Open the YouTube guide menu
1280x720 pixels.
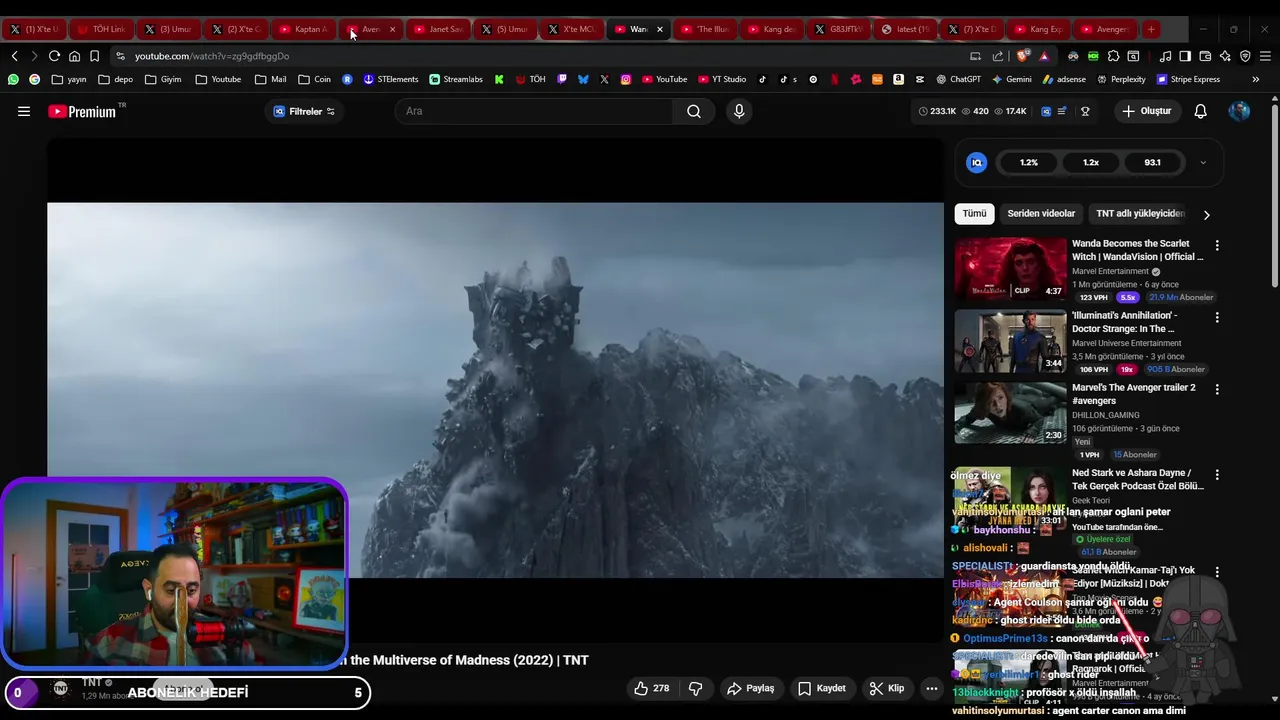[24, 111]
